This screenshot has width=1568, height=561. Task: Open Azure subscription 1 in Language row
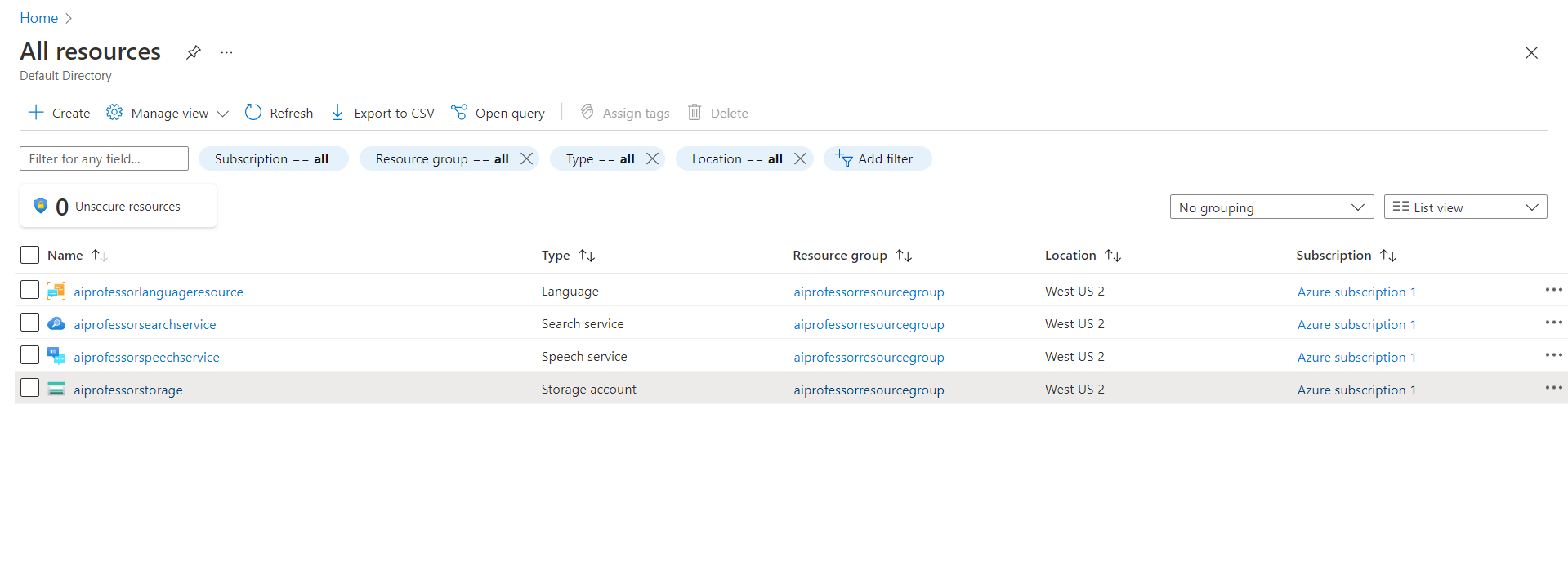tap(1356, 292)
